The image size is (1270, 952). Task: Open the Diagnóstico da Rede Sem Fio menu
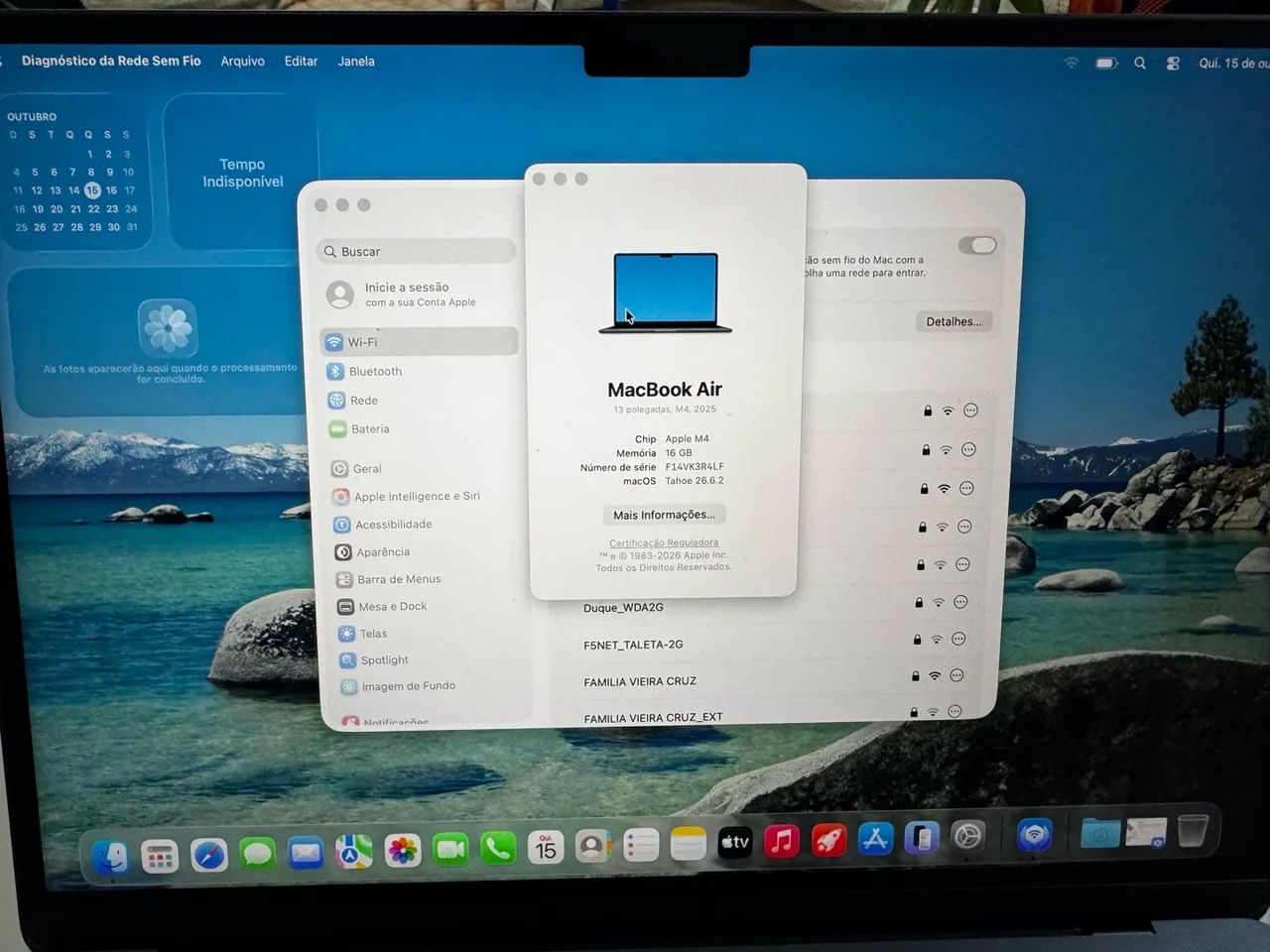(111, 60)
